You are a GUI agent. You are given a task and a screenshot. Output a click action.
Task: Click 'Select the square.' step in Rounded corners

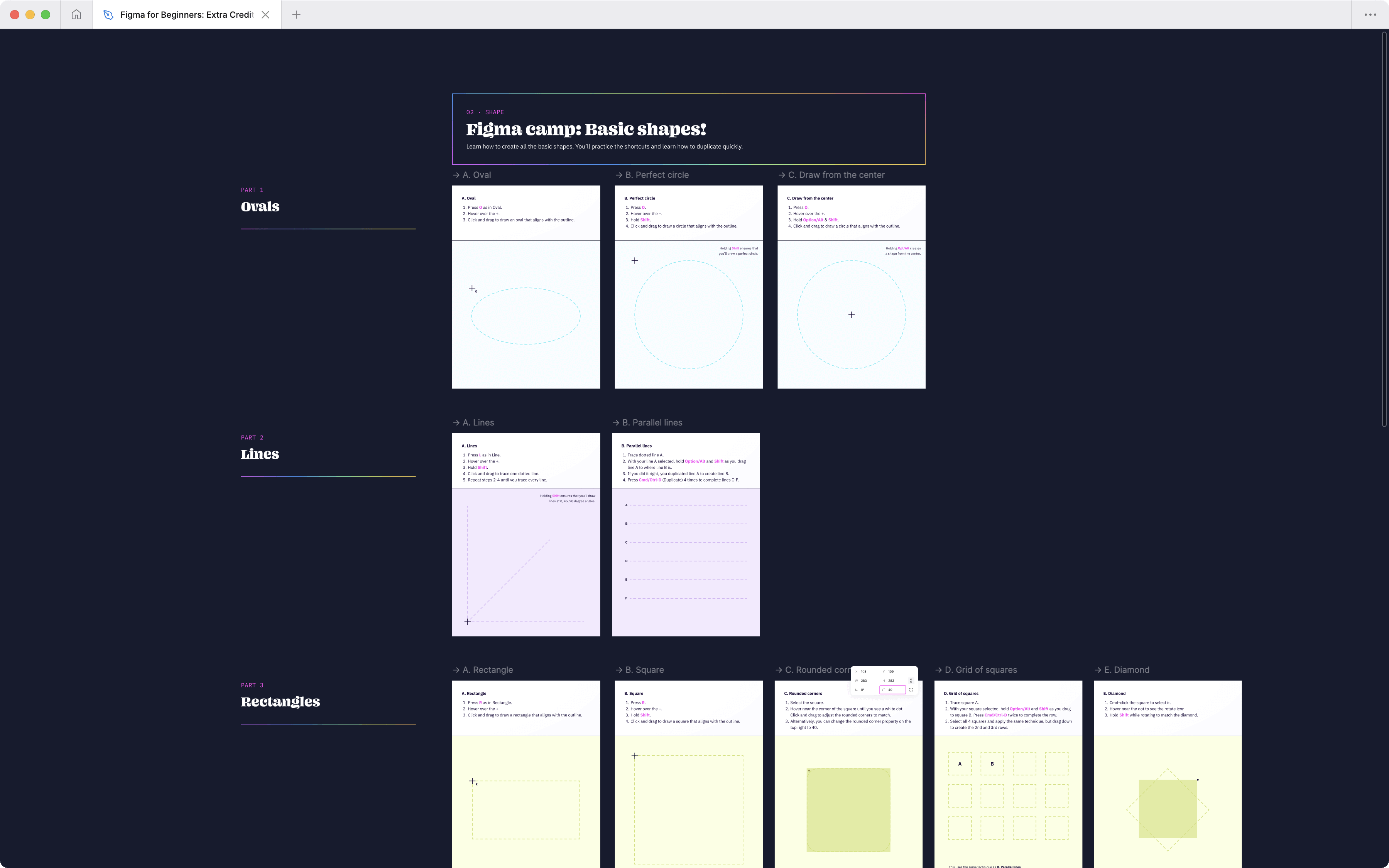click(x=806, y=703)
